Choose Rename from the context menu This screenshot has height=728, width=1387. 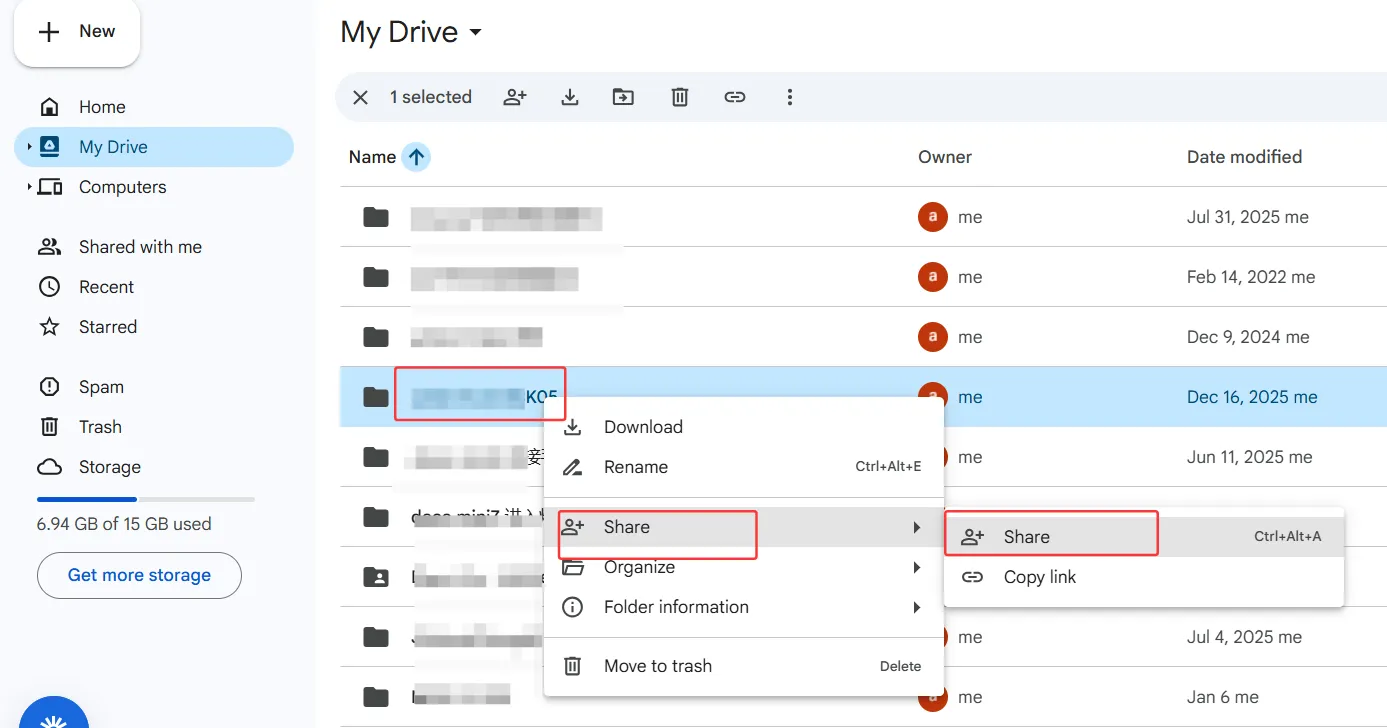coord(743,467)
